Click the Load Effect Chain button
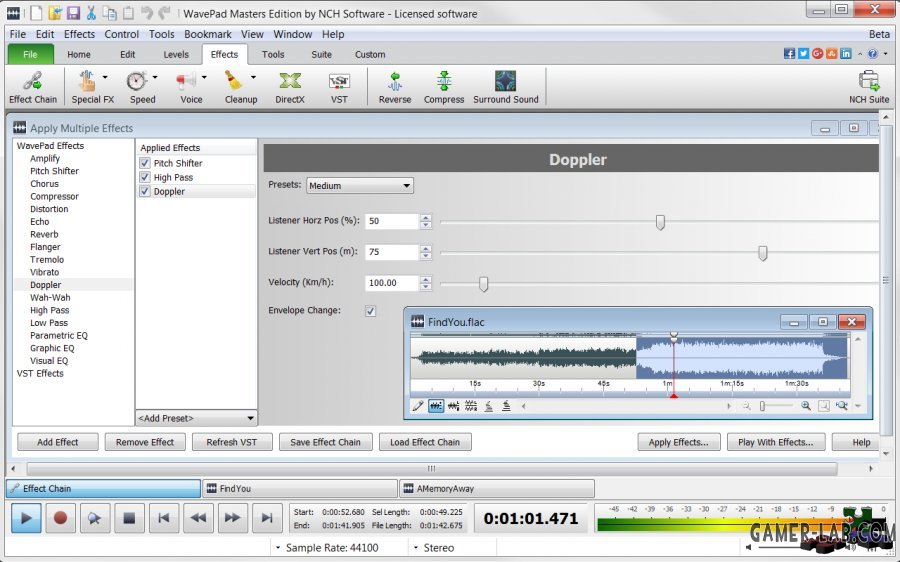 [x=425, y=442]
